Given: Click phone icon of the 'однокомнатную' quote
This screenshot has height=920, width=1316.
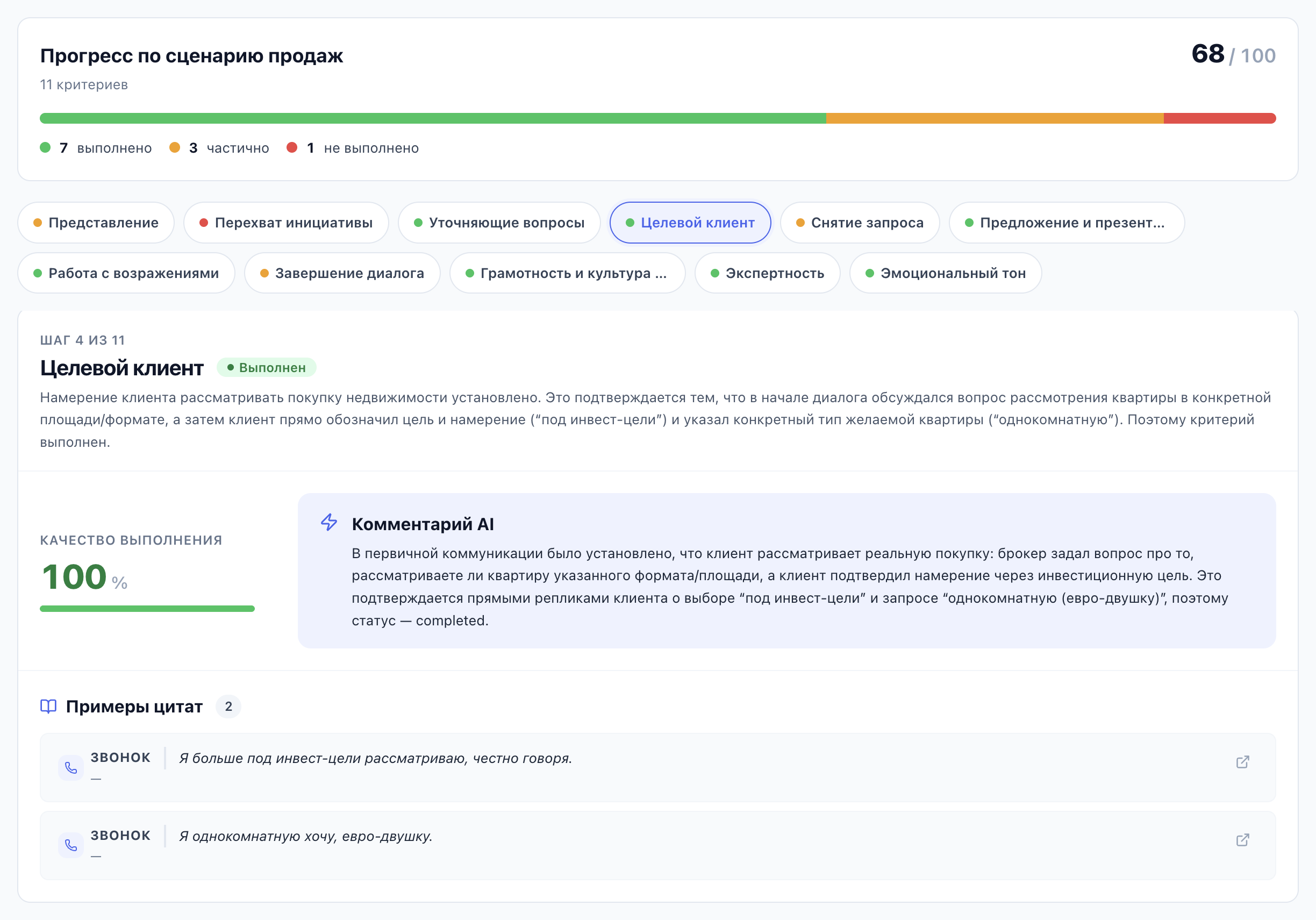Looking at the screenshot, I should point(70,845).
